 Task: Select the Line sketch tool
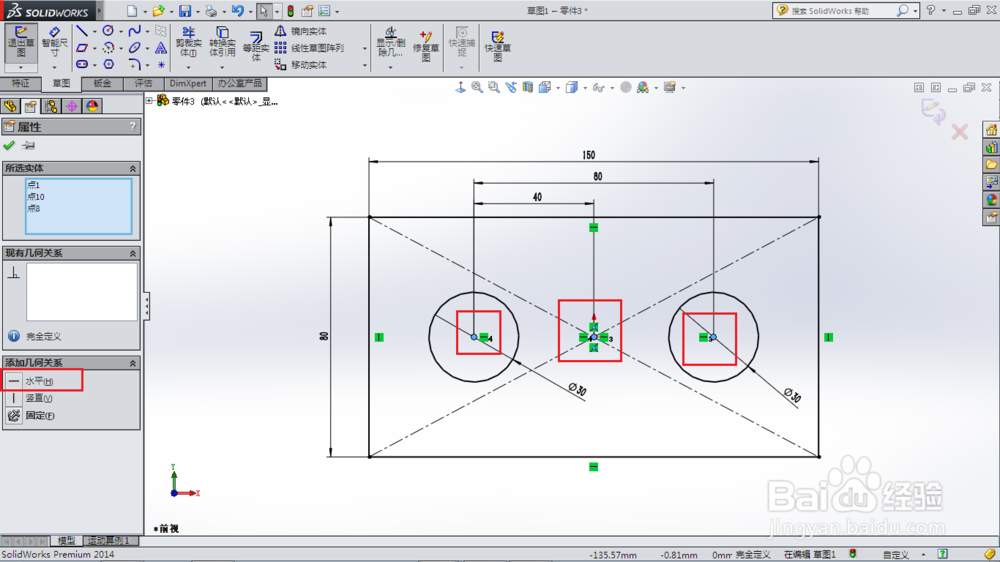[x=82, y=31]
